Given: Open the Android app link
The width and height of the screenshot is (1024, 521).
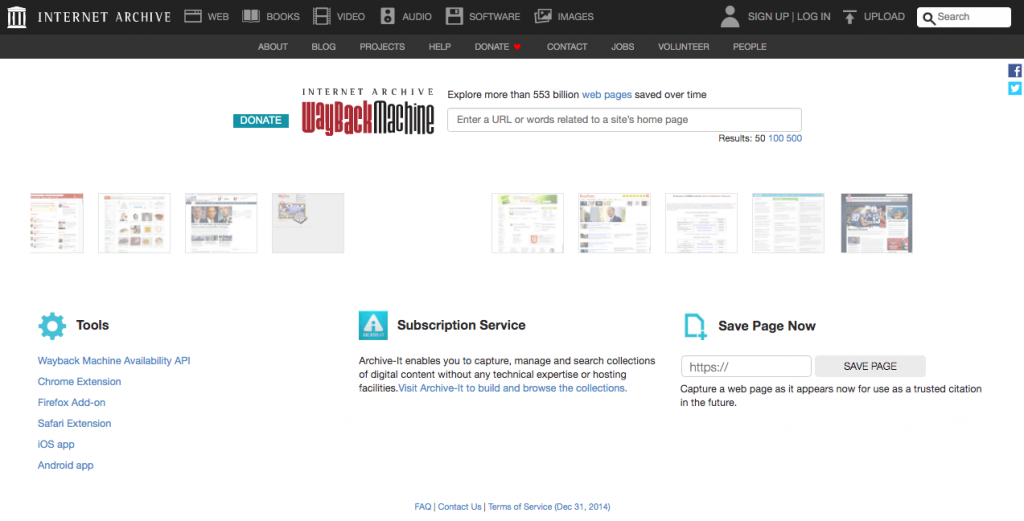Looking at the screenshot, I should [65, 465].
